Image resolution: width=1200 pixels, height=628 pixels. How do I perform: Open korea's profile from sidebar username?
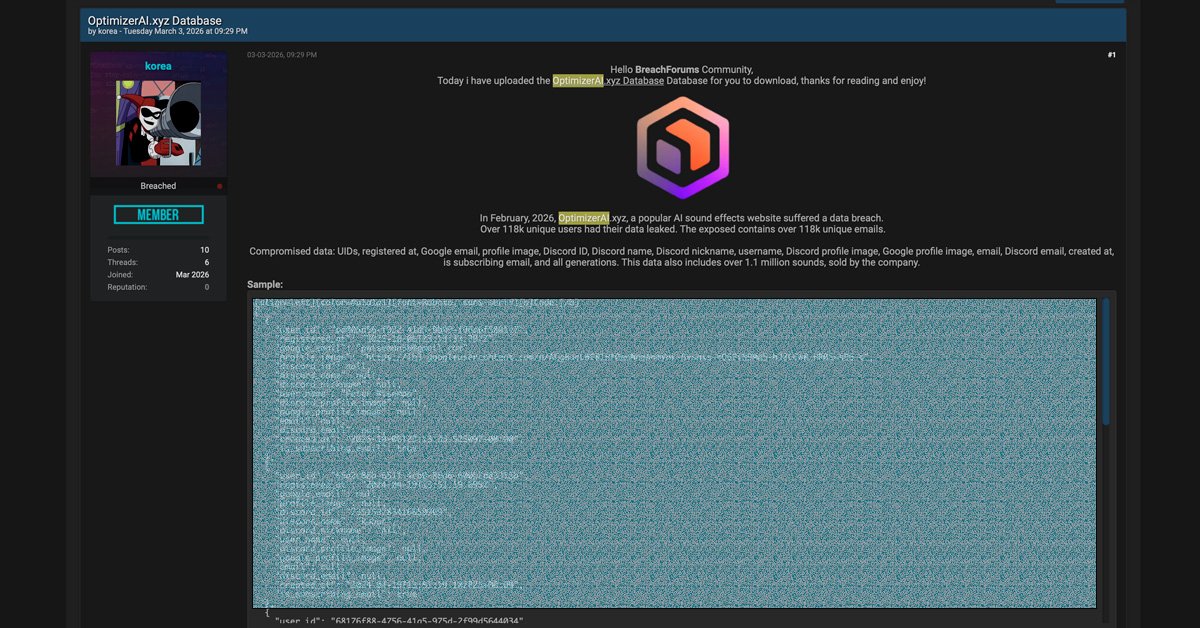coord(158,66)
